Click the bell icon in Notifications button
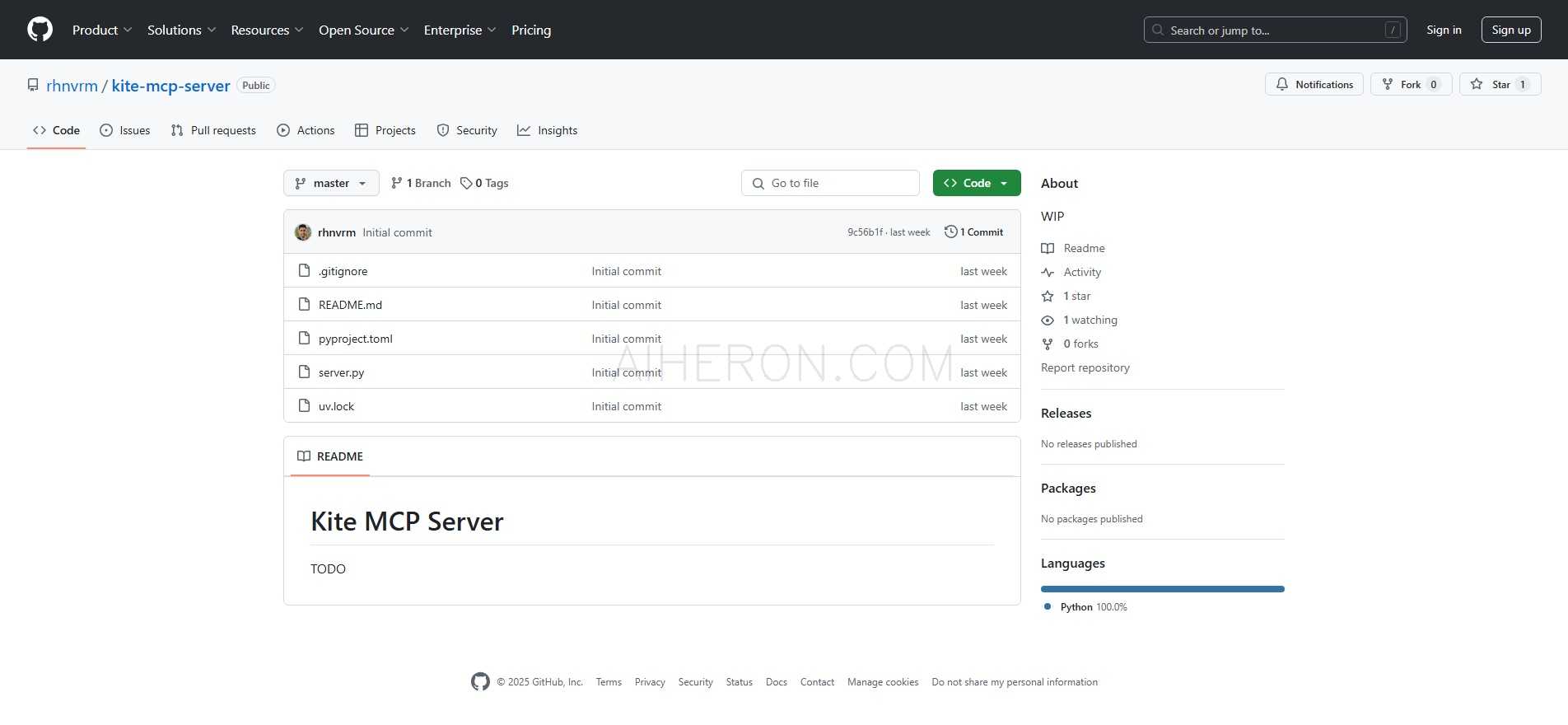This screenshot has height=725, width=1568. [x=1282, y=84]
